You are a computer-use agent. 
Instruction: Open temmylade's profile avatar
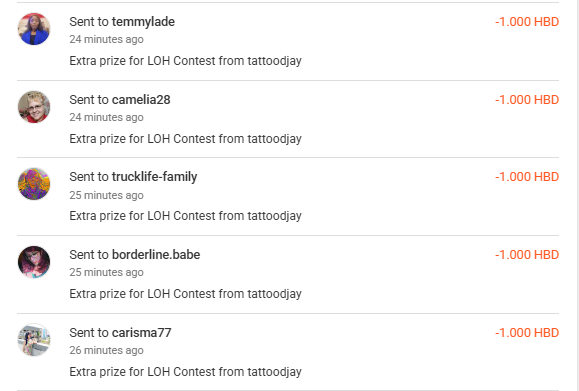pyautogui.click(x=34, y=29)
